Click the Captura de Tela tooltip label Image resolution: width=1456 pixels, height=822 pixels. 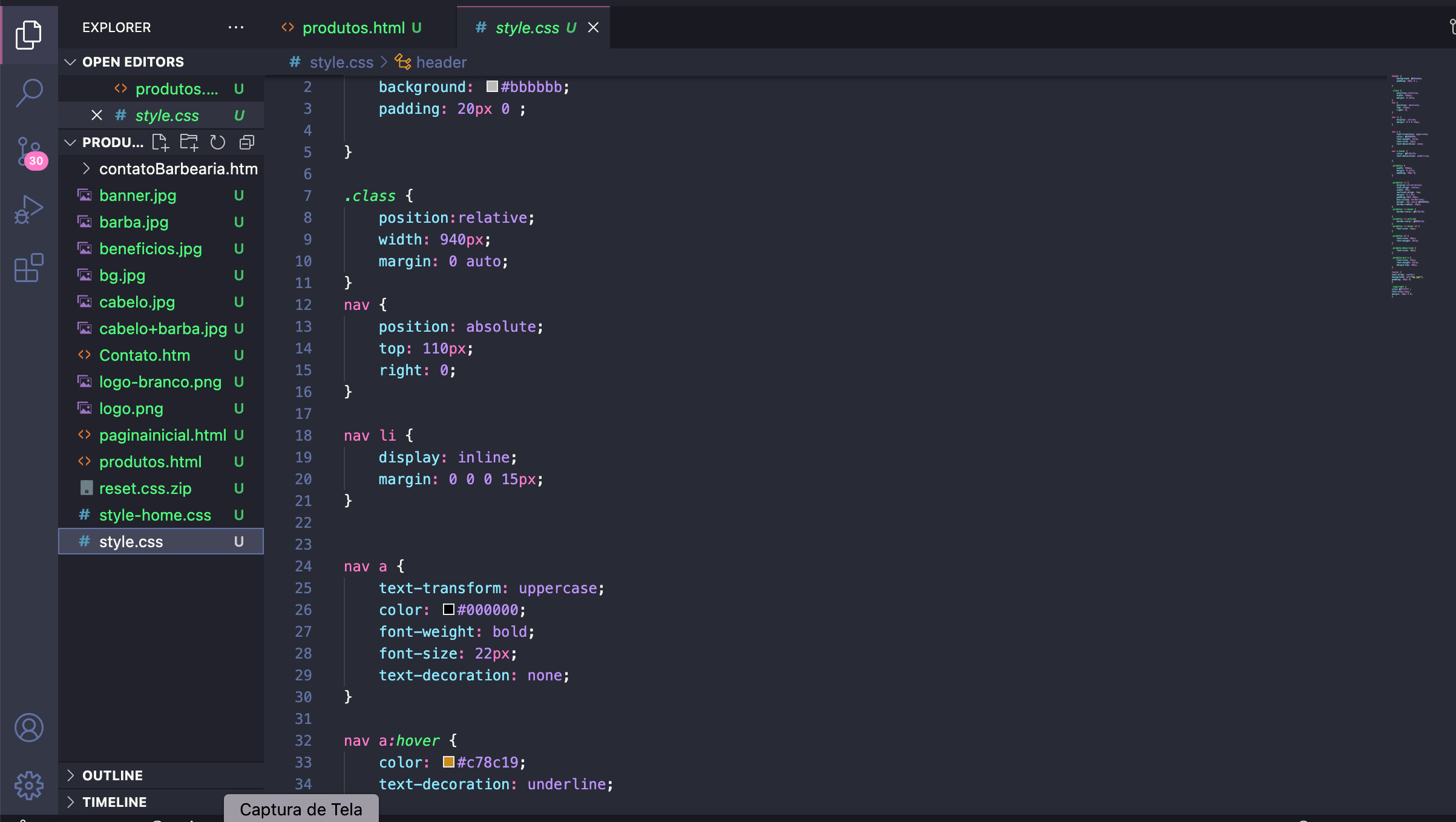point(301,809)
